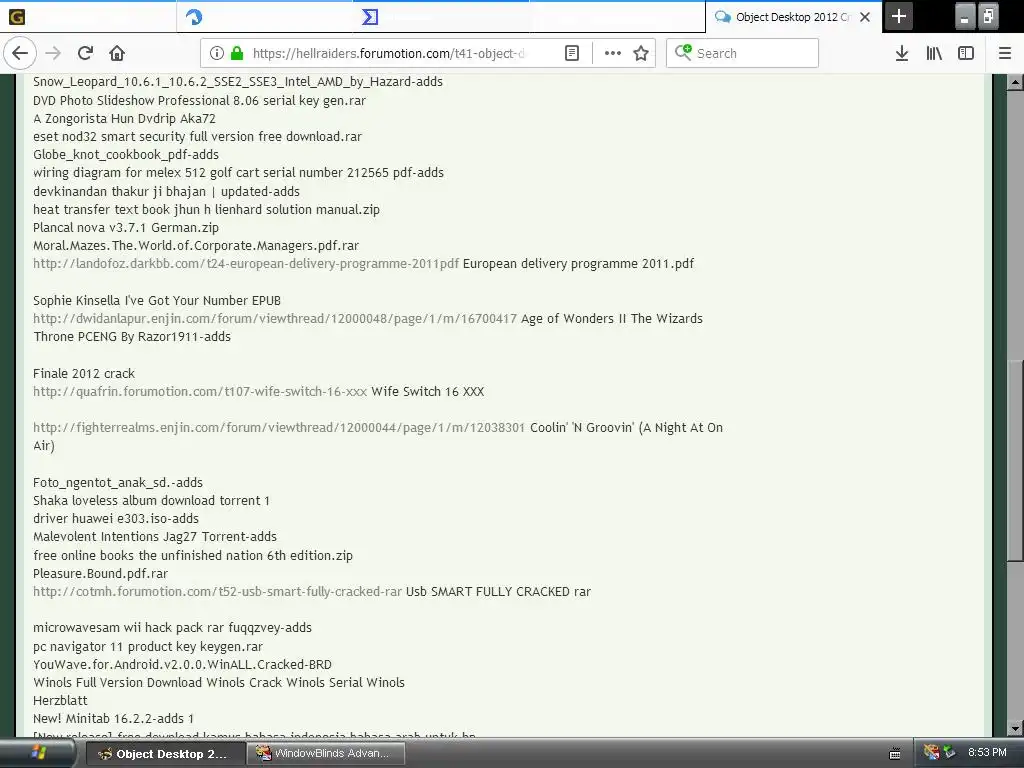
Task: Click text 'Herzblatt'
Action: tap(60, 701)
